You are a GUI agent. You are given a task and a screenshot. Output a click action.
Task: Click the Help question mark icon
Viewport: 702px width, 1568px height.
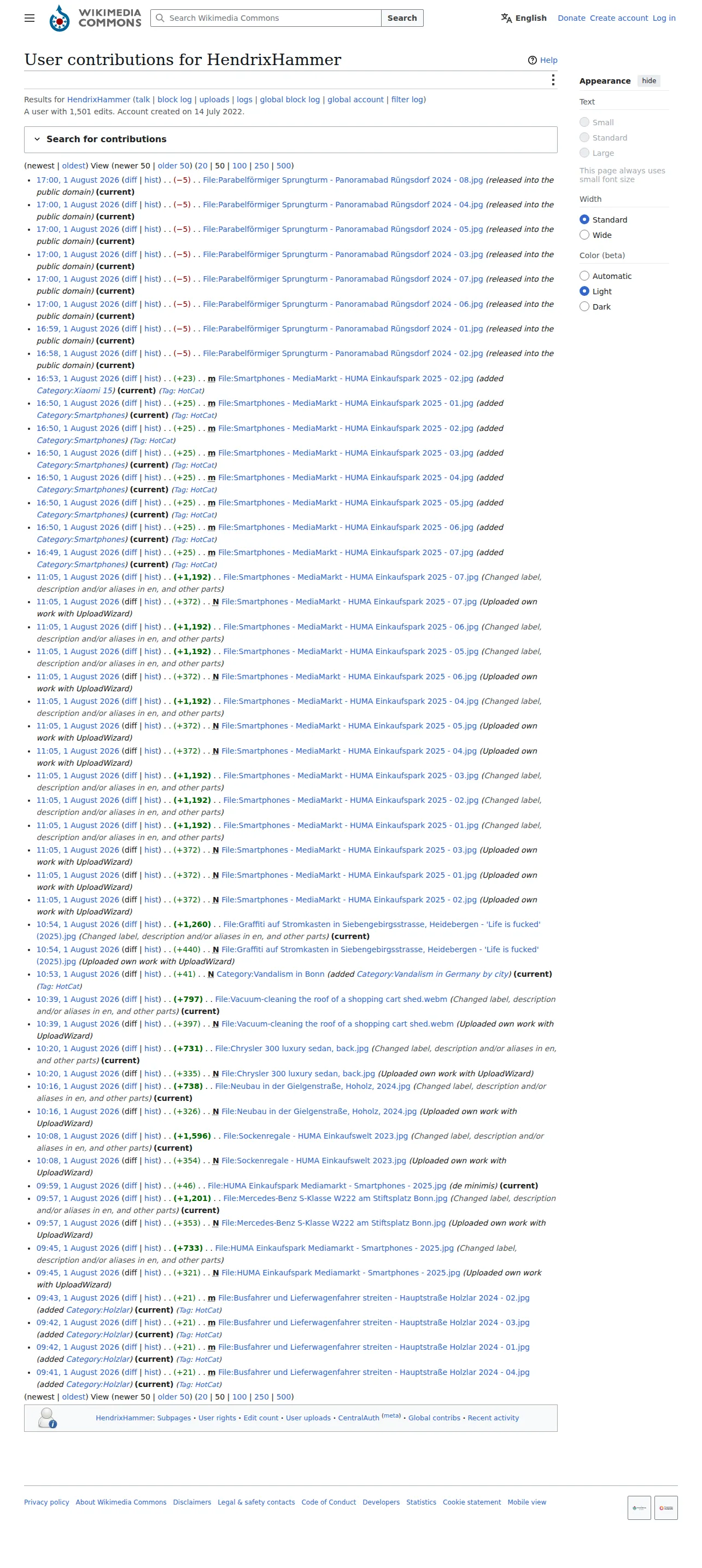[x=533, y=60]
